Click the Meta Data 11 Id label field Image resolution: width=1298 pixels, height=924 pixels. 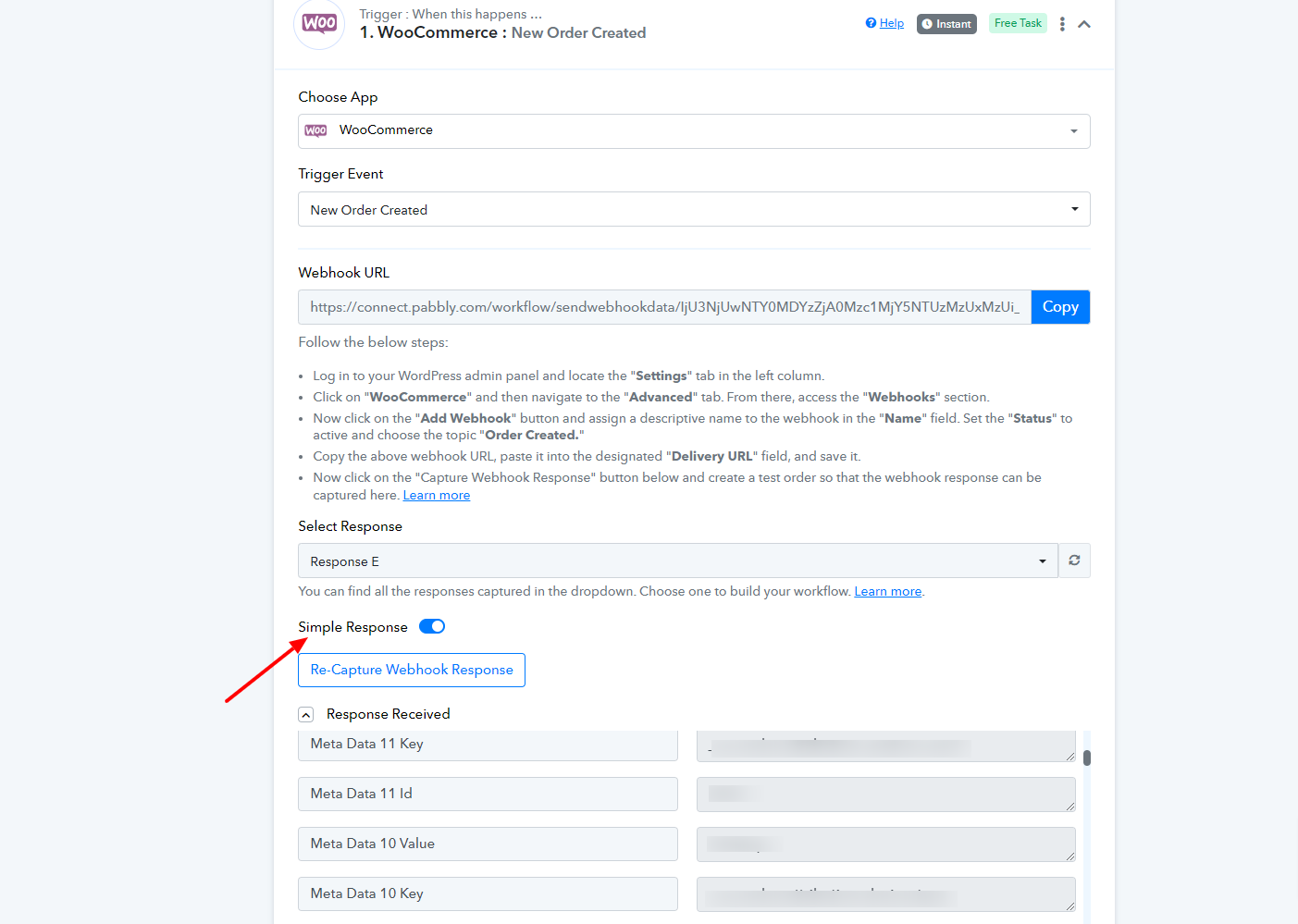coord(488,794)
